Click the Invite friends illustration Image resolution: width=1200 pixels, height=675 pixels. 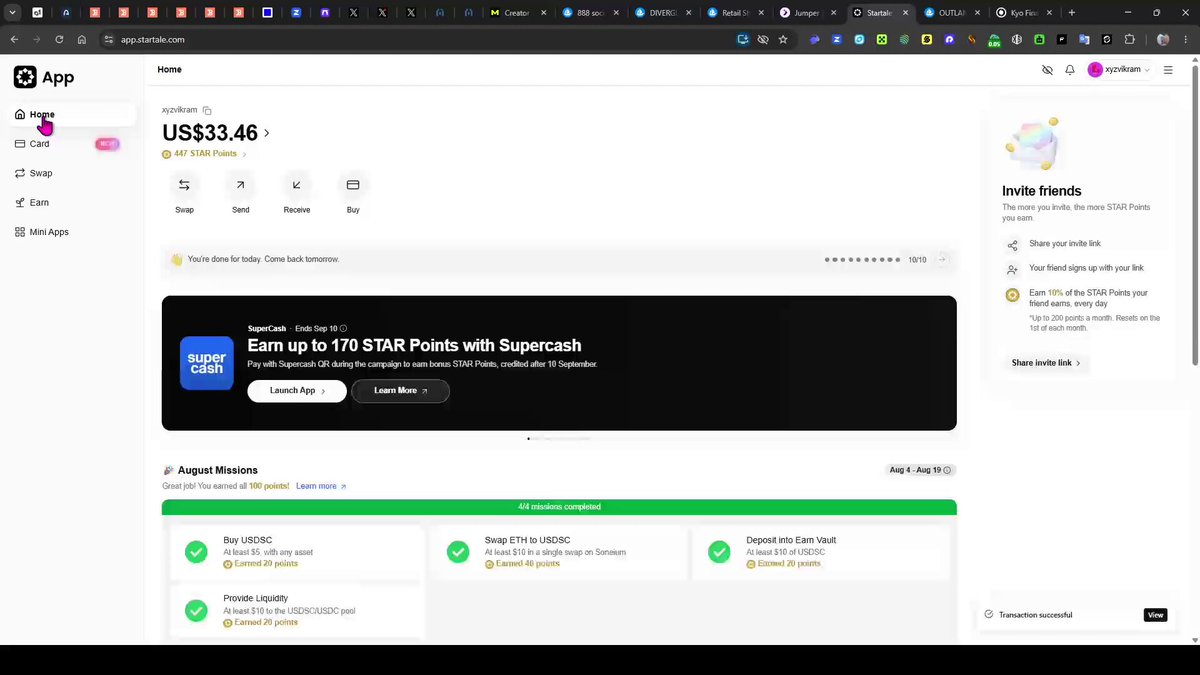click(x=1032, y=144)
